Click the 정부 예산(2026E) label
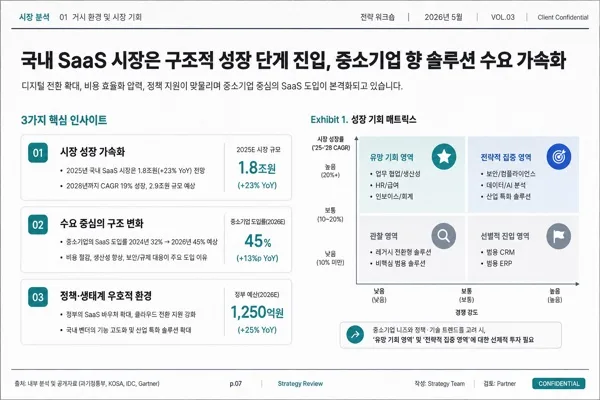The height and width of the screenshot is (400, 600). tap(257, 294)
